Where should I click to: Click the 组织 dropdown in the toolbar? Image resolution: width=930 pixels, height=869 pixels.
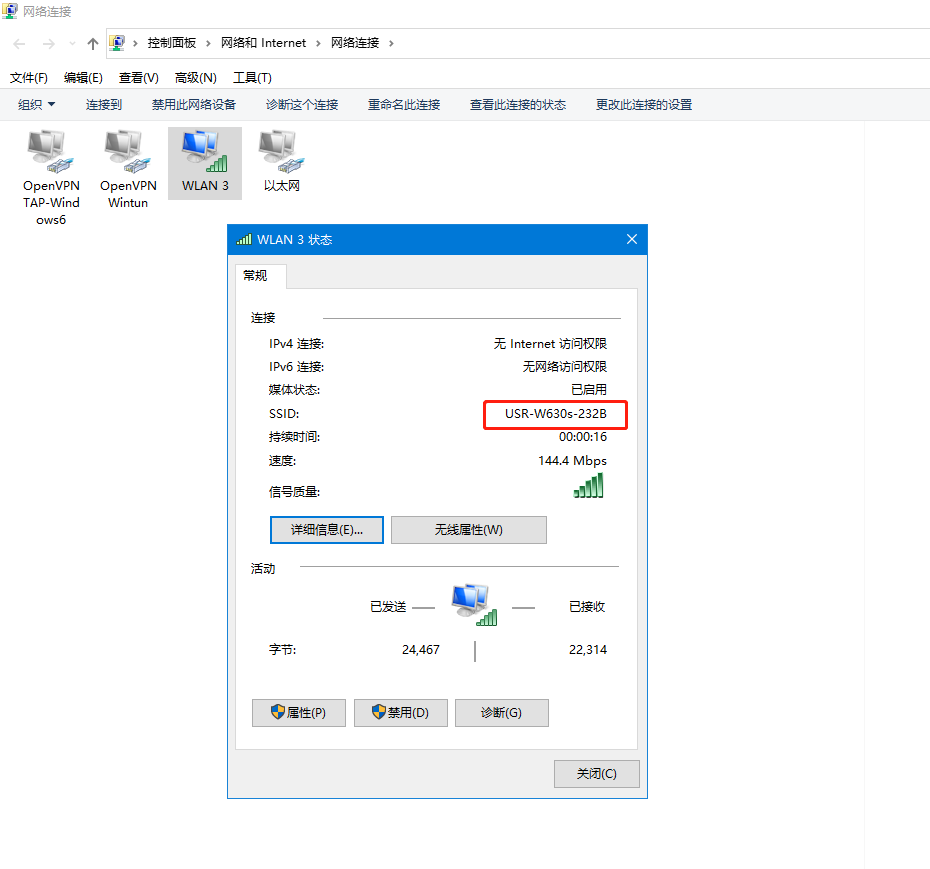pos(37,105)
